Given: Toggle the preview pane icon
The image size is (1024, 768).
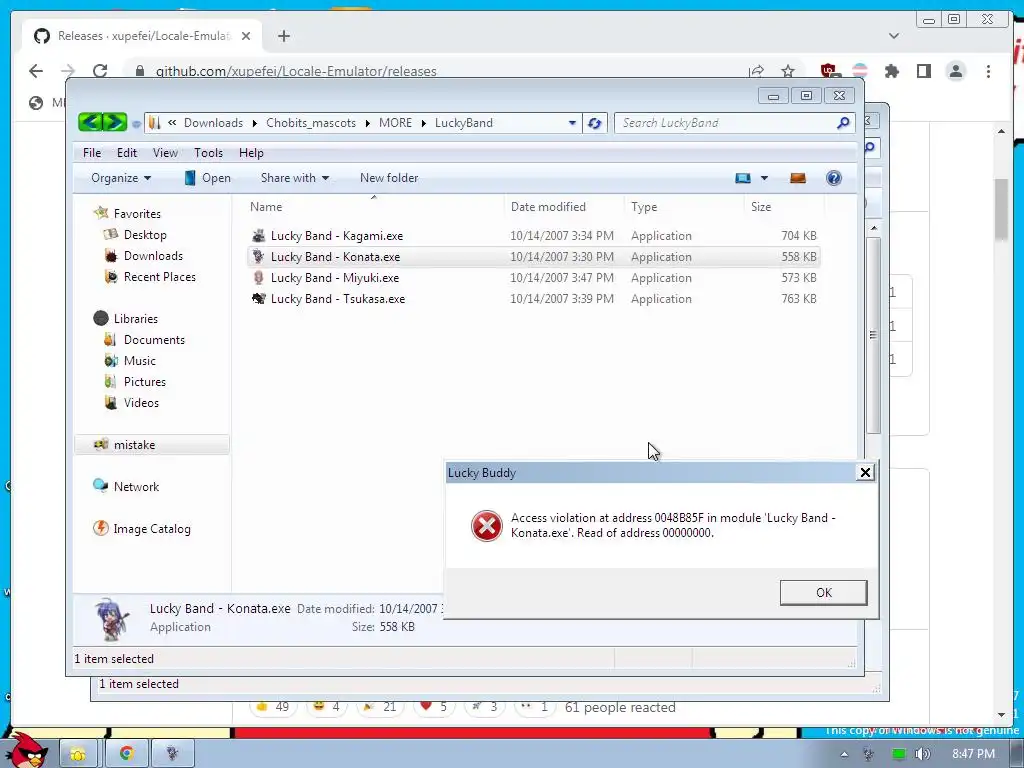Looking at the screenshot, I should [797, 178].
